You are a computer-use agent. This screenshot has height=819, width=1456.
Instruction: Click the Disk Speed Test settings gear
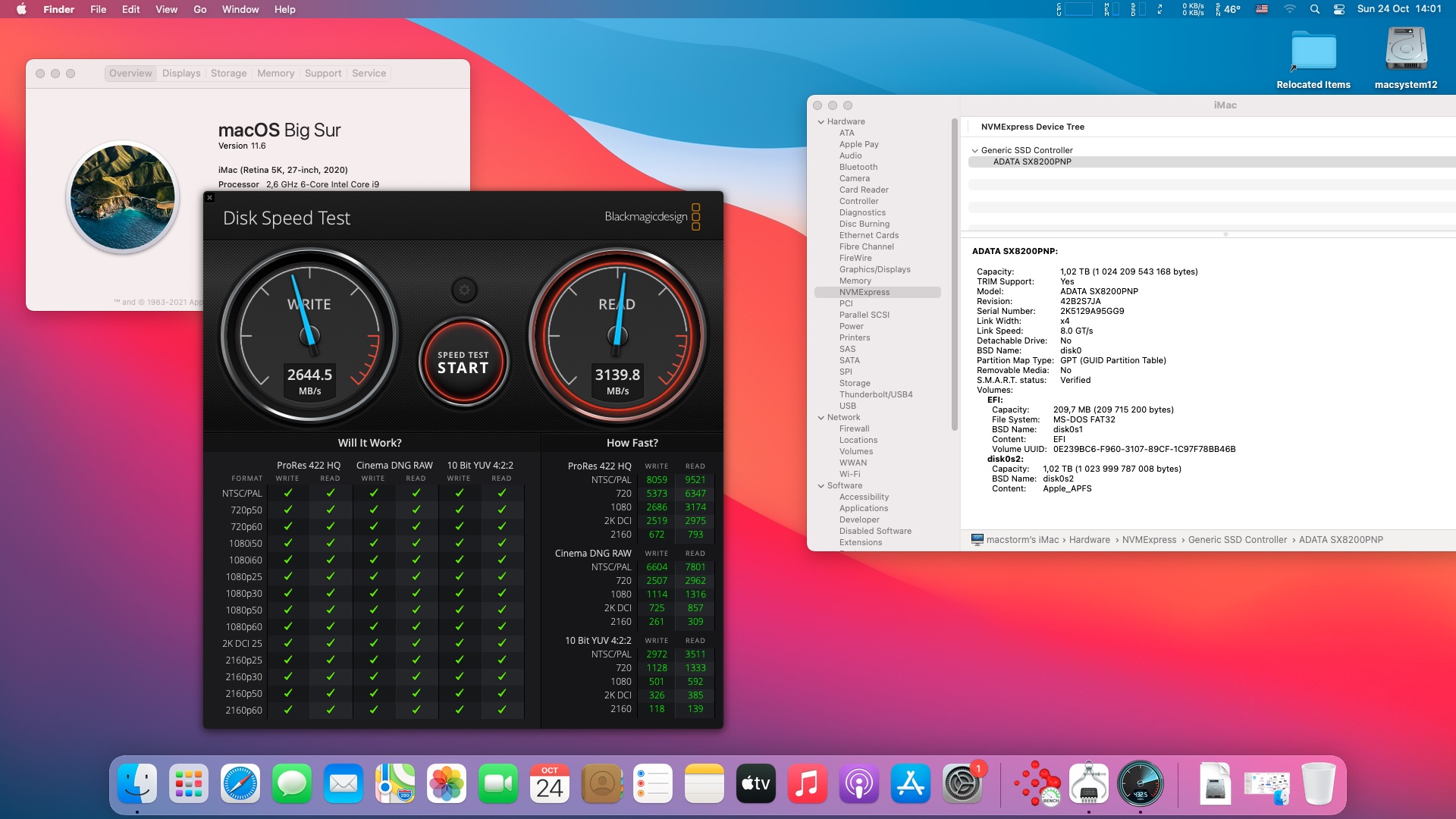click(464, 290)
